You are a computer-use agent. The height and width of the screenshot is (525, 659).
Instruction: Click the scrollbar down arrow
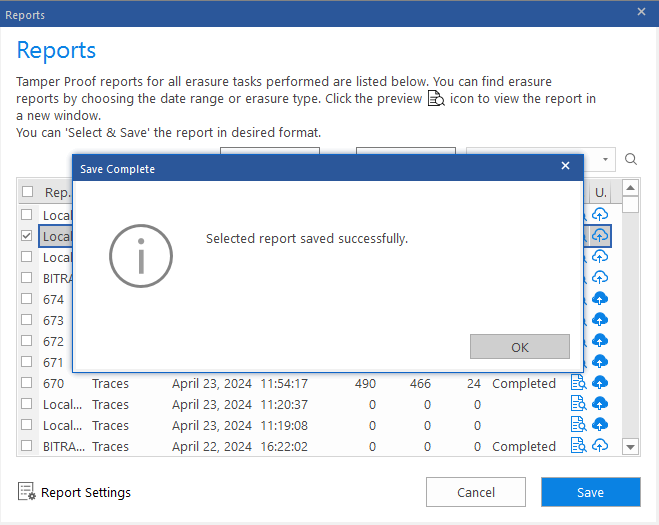(x=630, y=447)
